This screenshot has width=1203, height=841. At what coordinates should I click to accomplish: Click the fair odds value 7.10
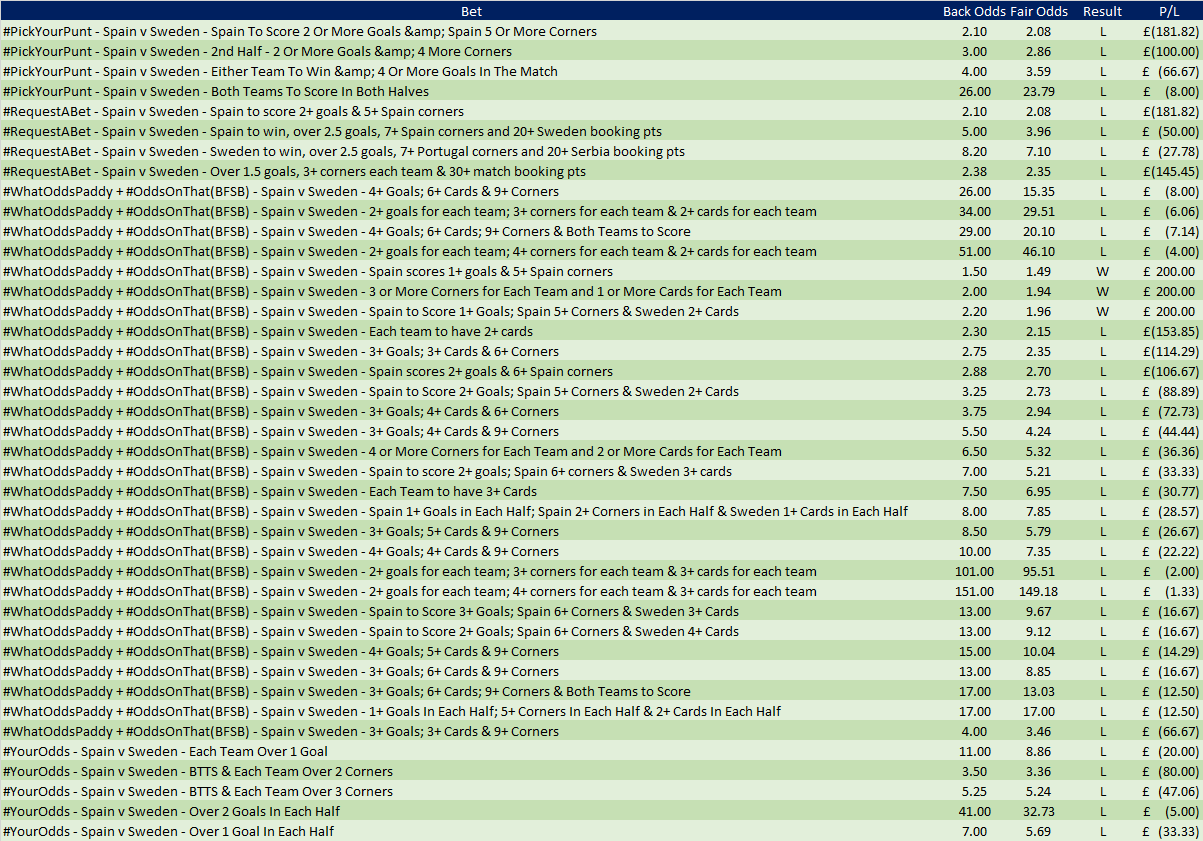[x=1040, y=151]
